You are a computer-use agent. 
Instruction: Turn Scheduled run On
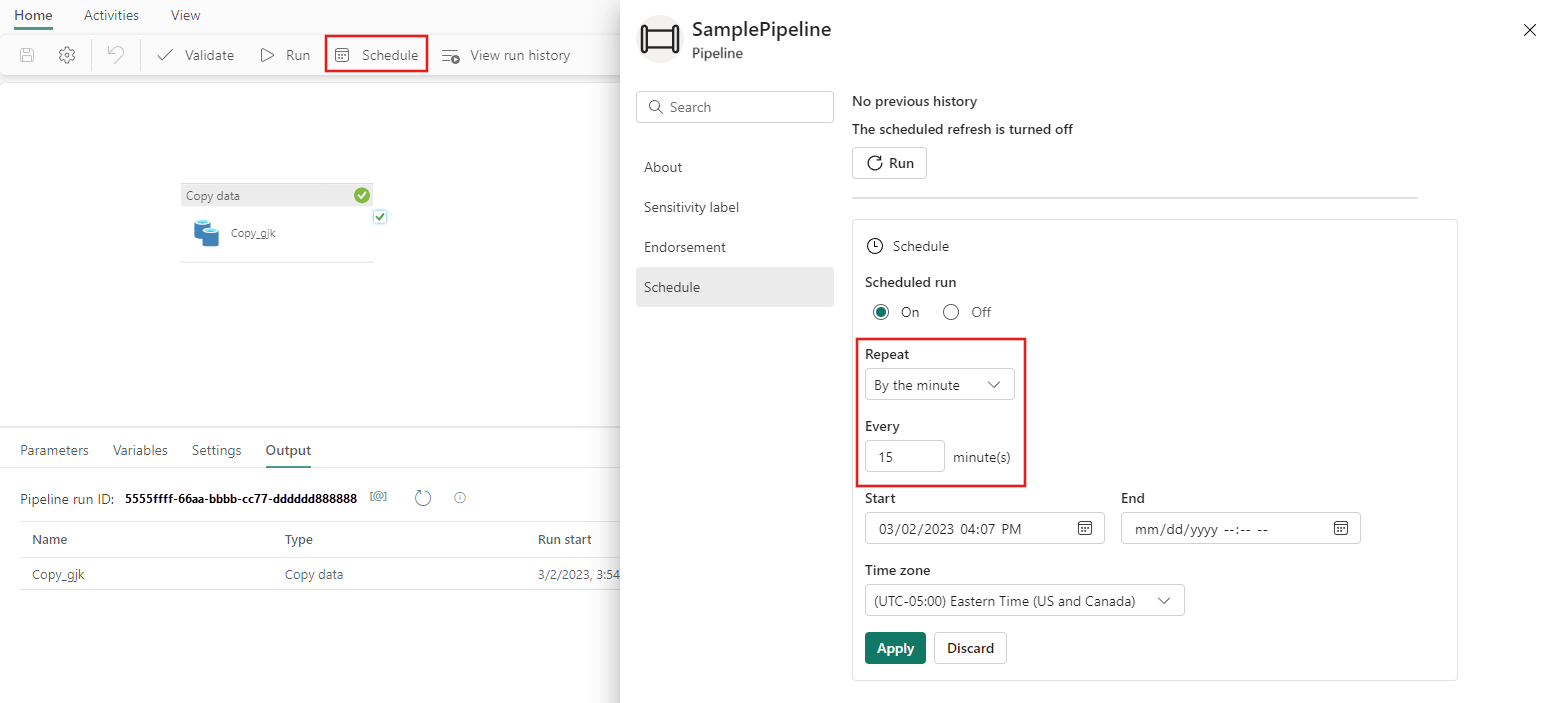[x=881, y=312]
